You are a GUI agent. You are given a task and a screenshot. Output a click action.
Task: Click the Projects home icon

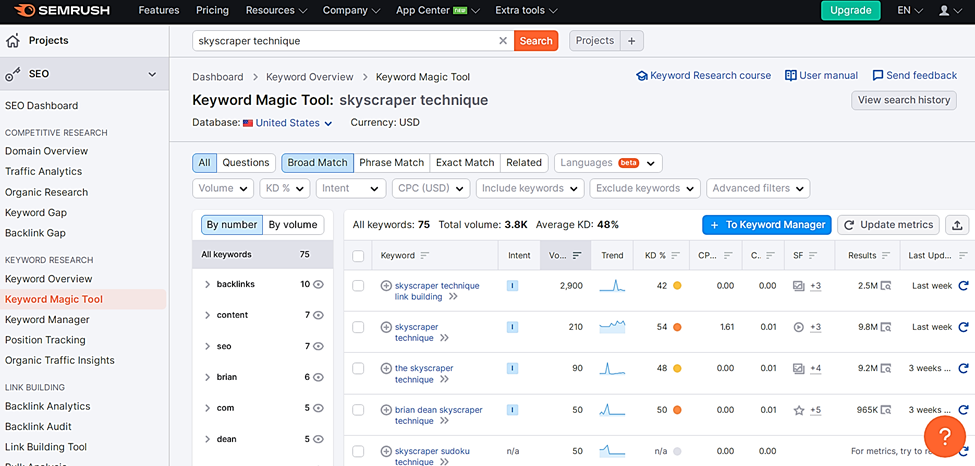pos(12,41)
